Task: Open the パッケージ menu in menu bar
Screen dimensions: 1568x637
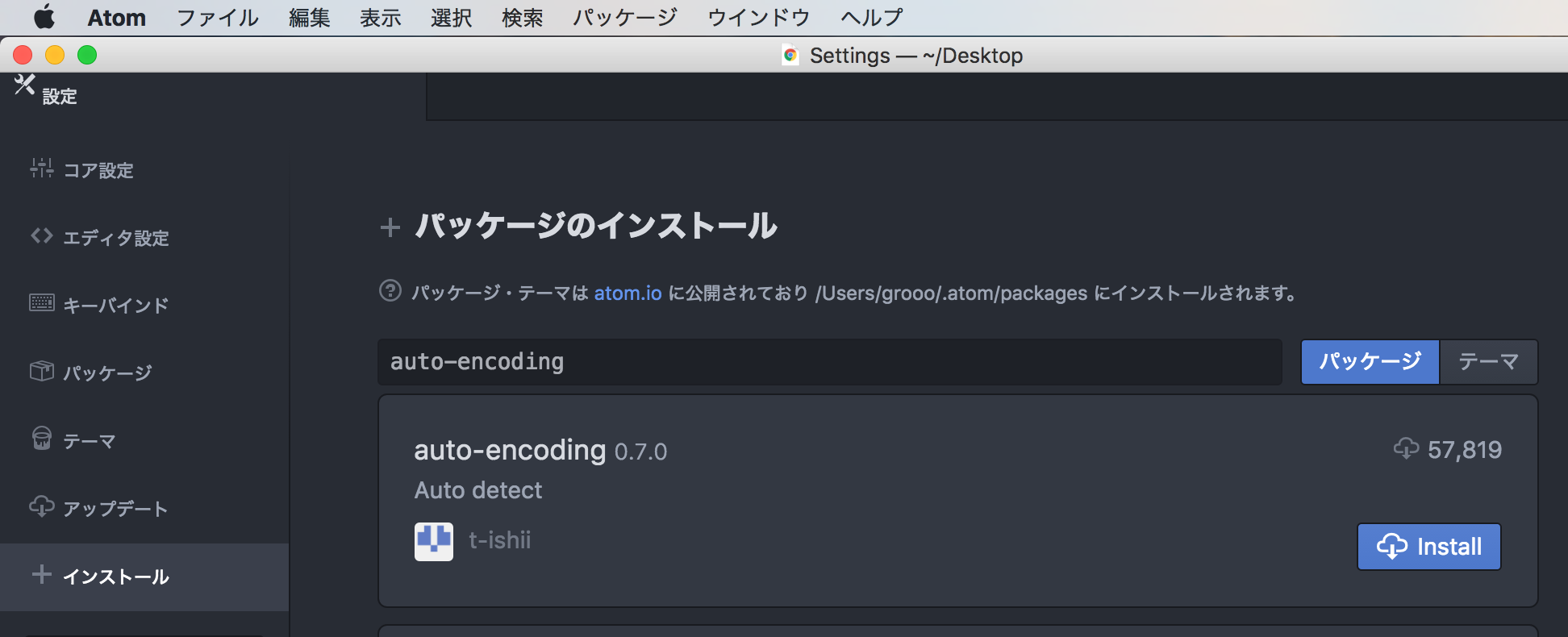Action: 625,18
